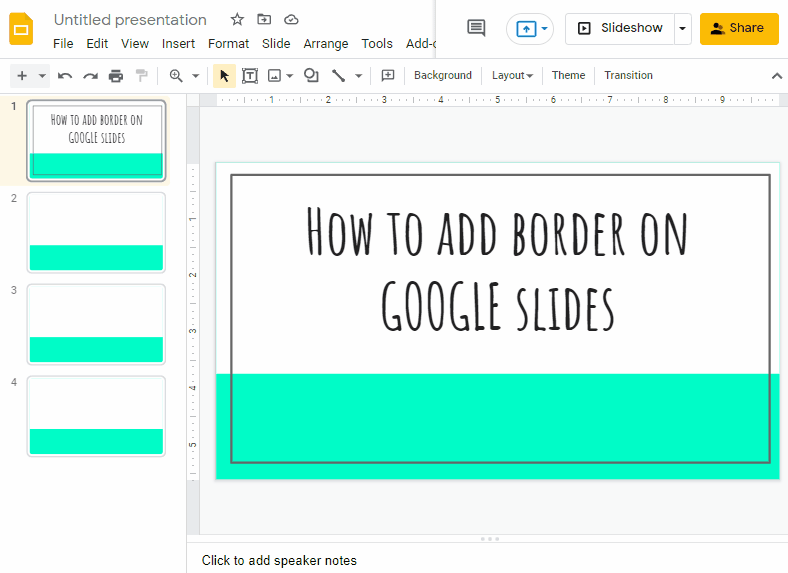Viewport: 788px width, 573px height.
Task: Start the Slideshow
Action: 620,29
